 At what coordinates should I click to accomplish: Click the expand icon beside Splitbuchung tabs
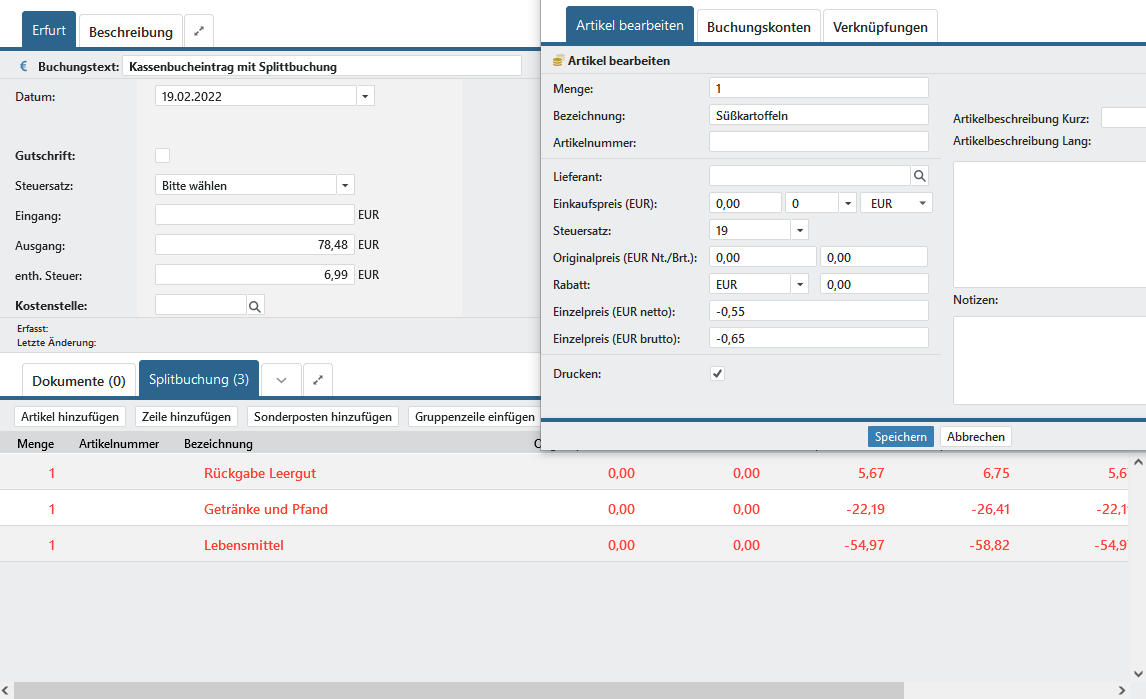point(318,380)
